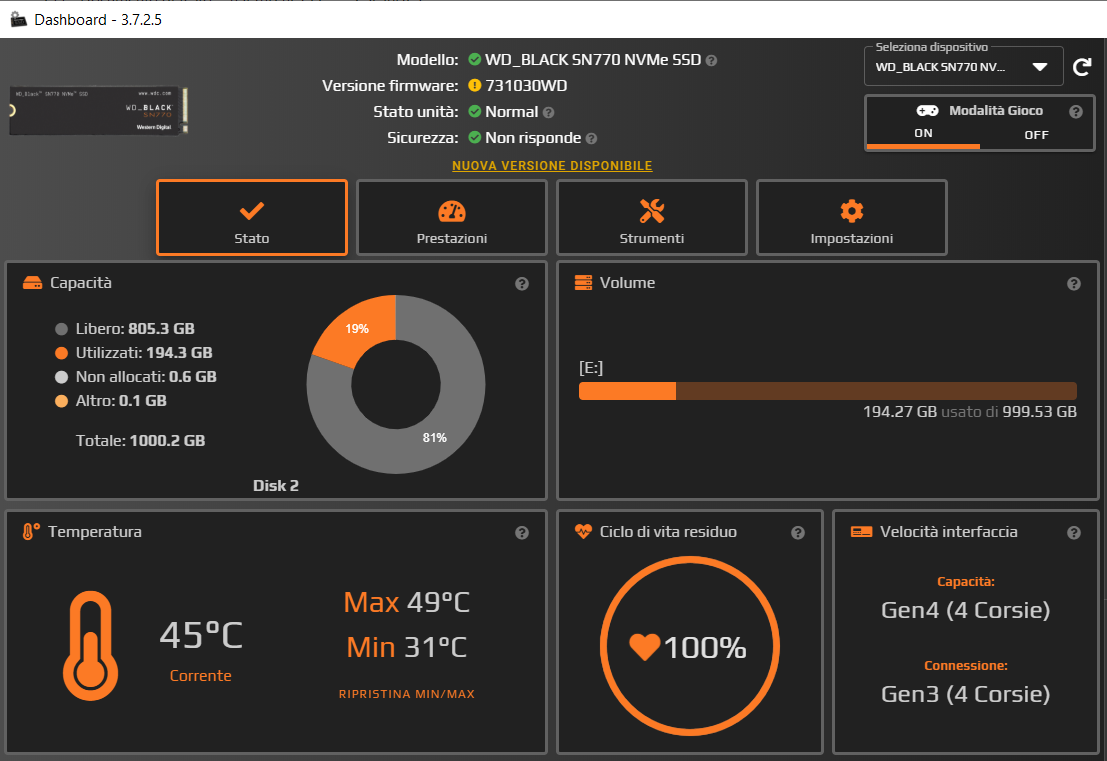Viewport: 1107px width, 761px height.
Task: Click the WD_BLACK SN770 drive image
Action: [x=99, y=111]
